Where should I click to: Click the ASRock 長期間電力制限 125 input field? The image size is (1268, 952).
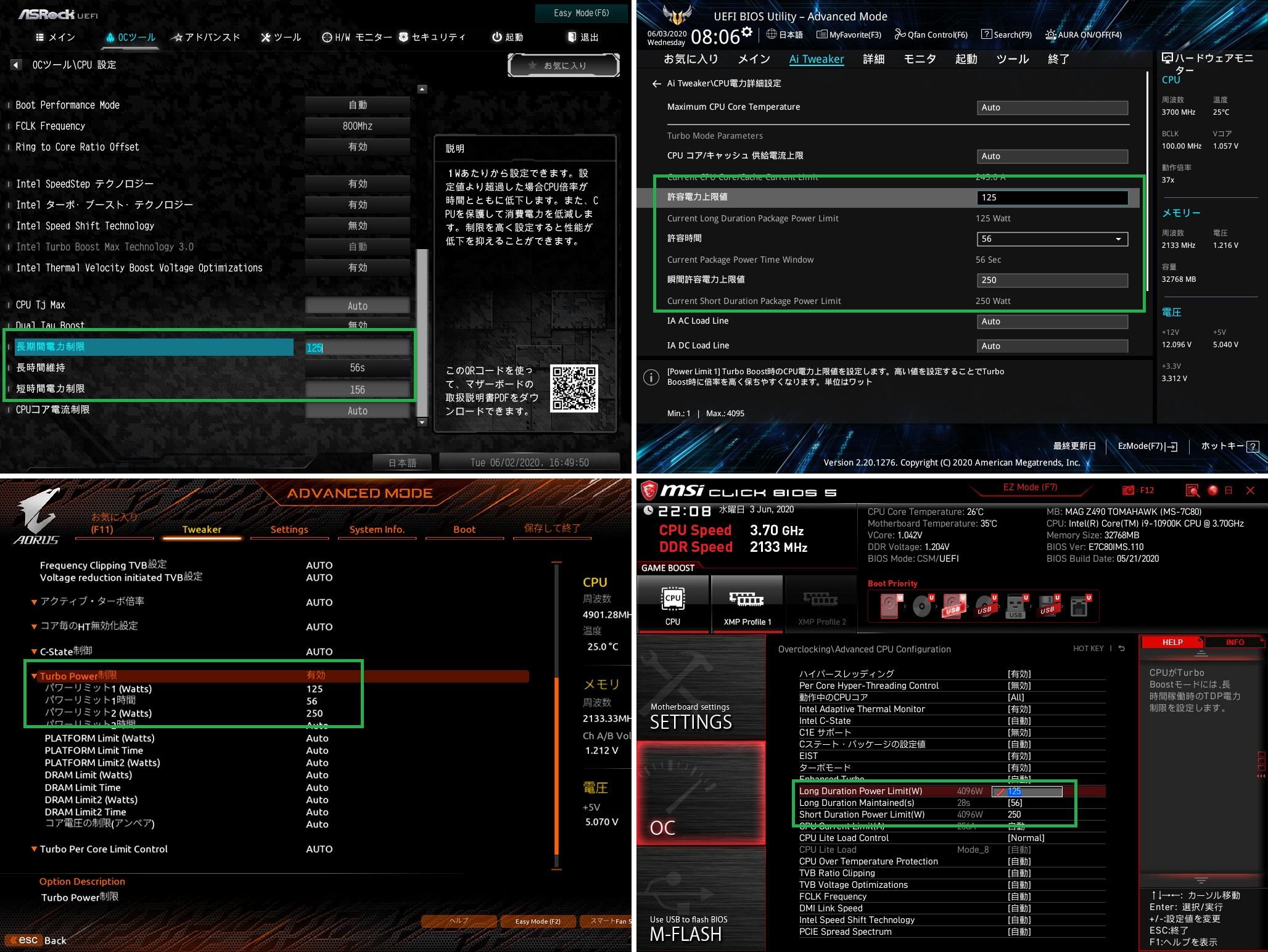[x=358, y=348]
